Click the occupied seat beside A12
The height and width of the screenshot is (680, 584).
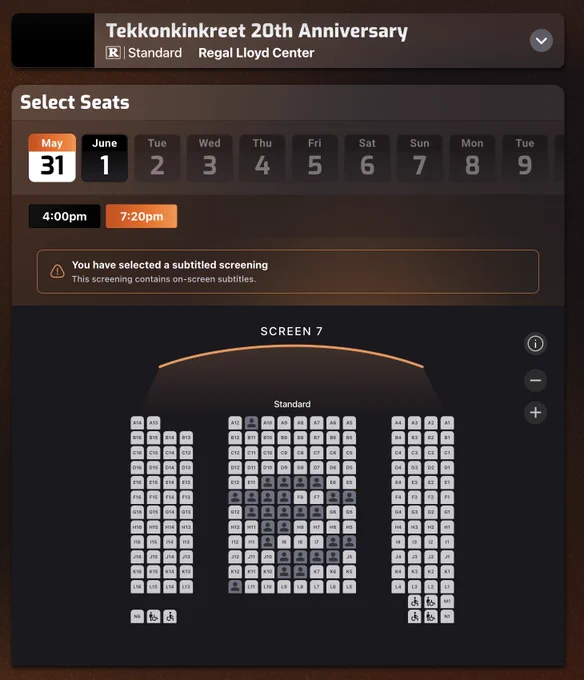click(x=251, y=422)
